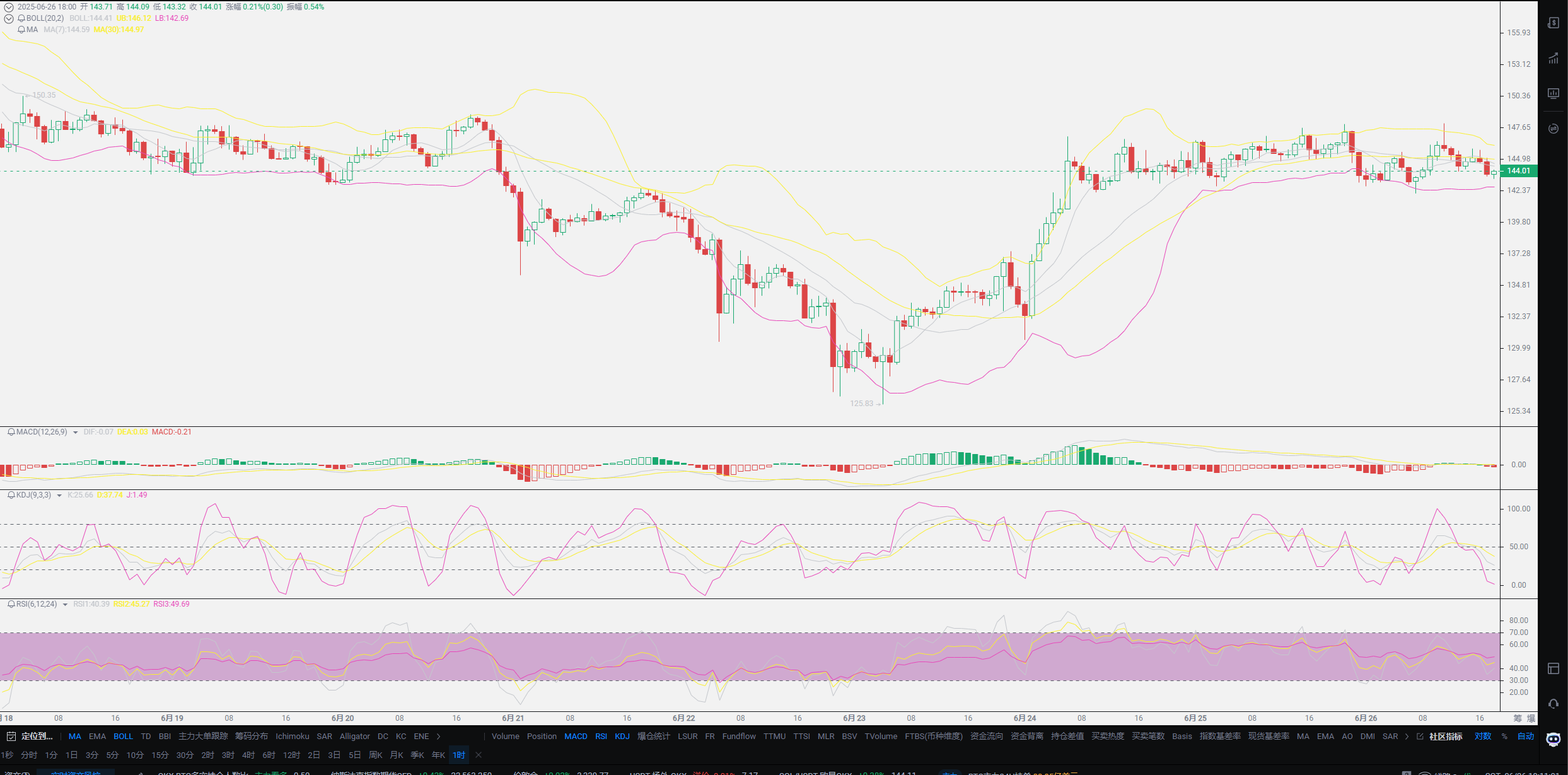1568x775 pixels.
Task: Enable the 对数 logarithmic scale toggle
Action: point(1483,737)
